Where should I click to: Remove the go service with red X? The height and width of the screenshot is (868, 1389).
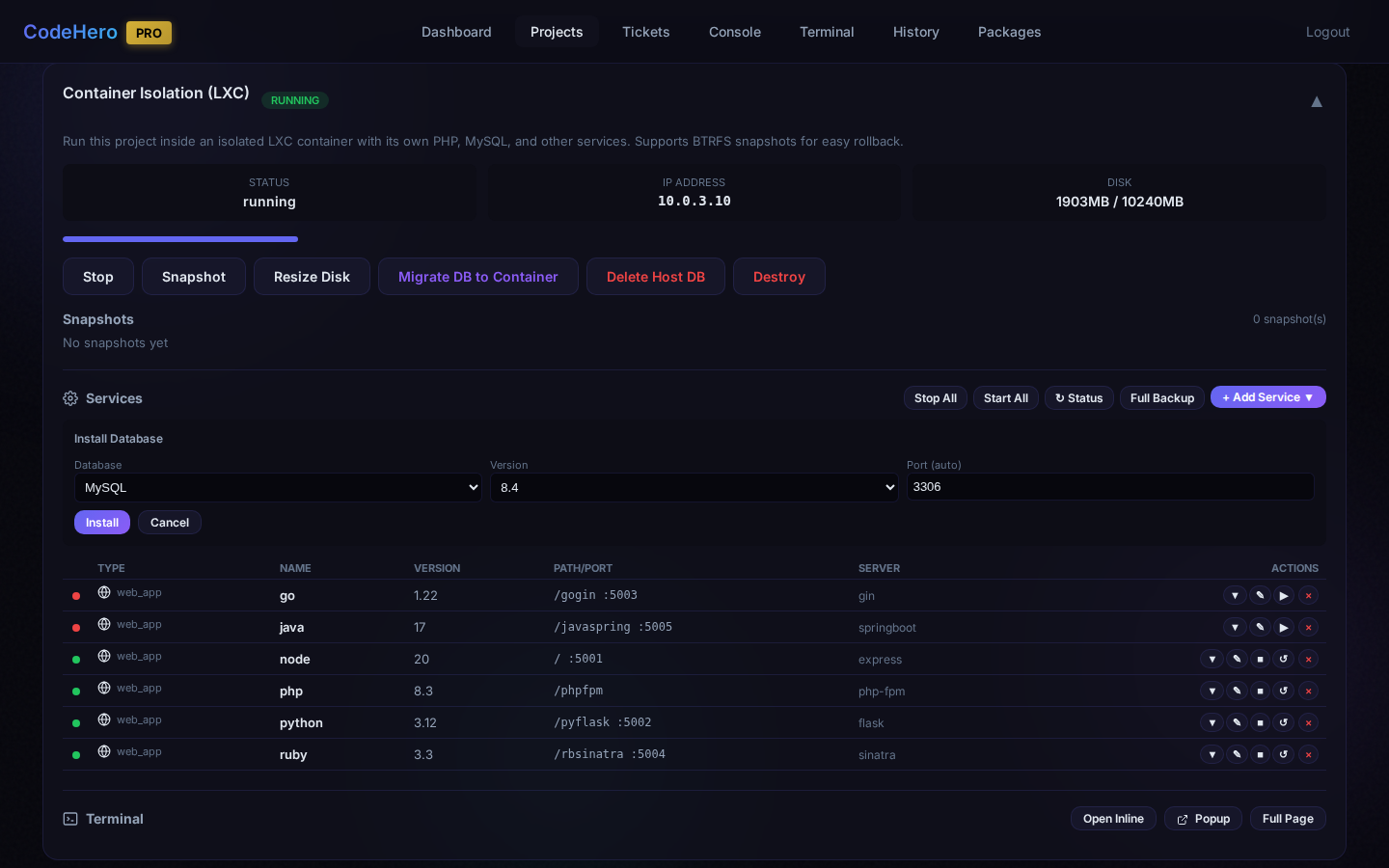[1308, 596]
